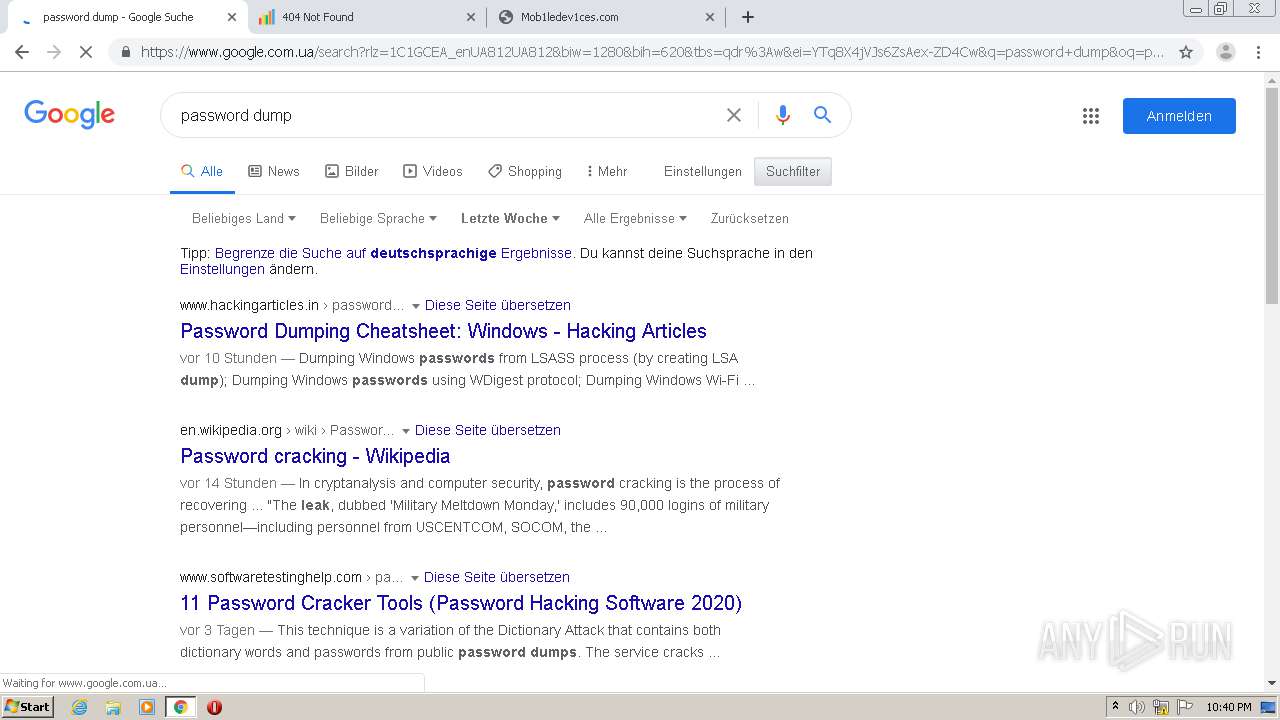Screen dimensions: 1280x720
Task: Expand Beliebige Sprache filter
Action: click(378, 218)
